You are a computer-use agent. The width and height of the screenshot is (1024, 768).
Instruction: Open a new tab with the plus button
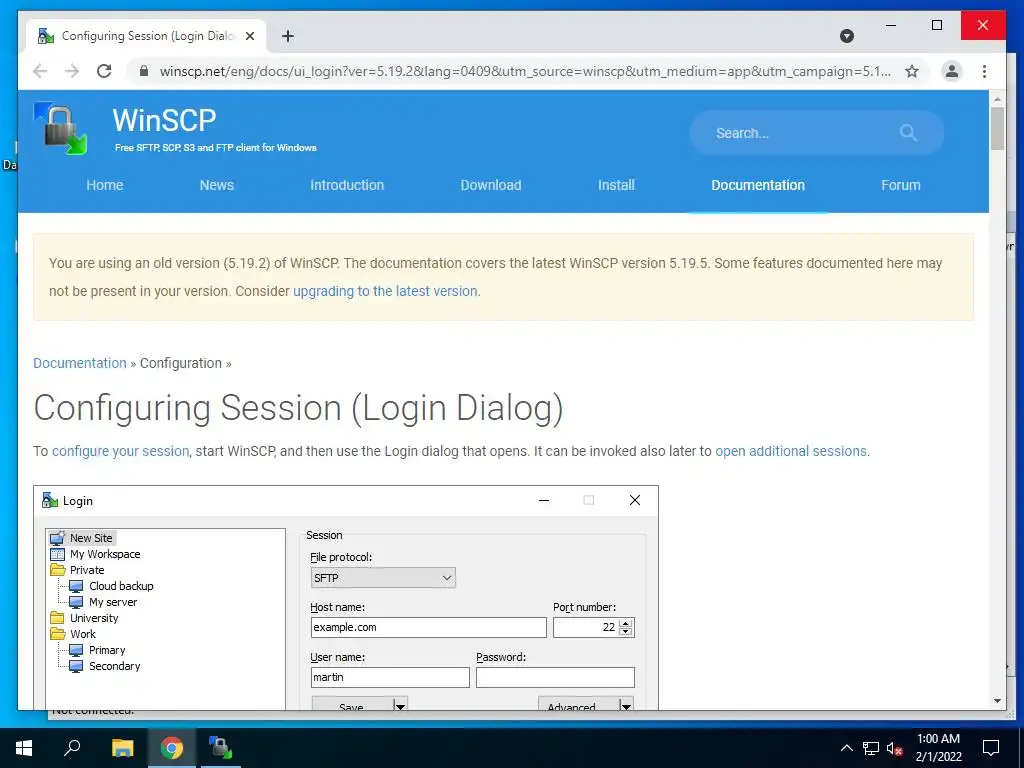point(287,36)
